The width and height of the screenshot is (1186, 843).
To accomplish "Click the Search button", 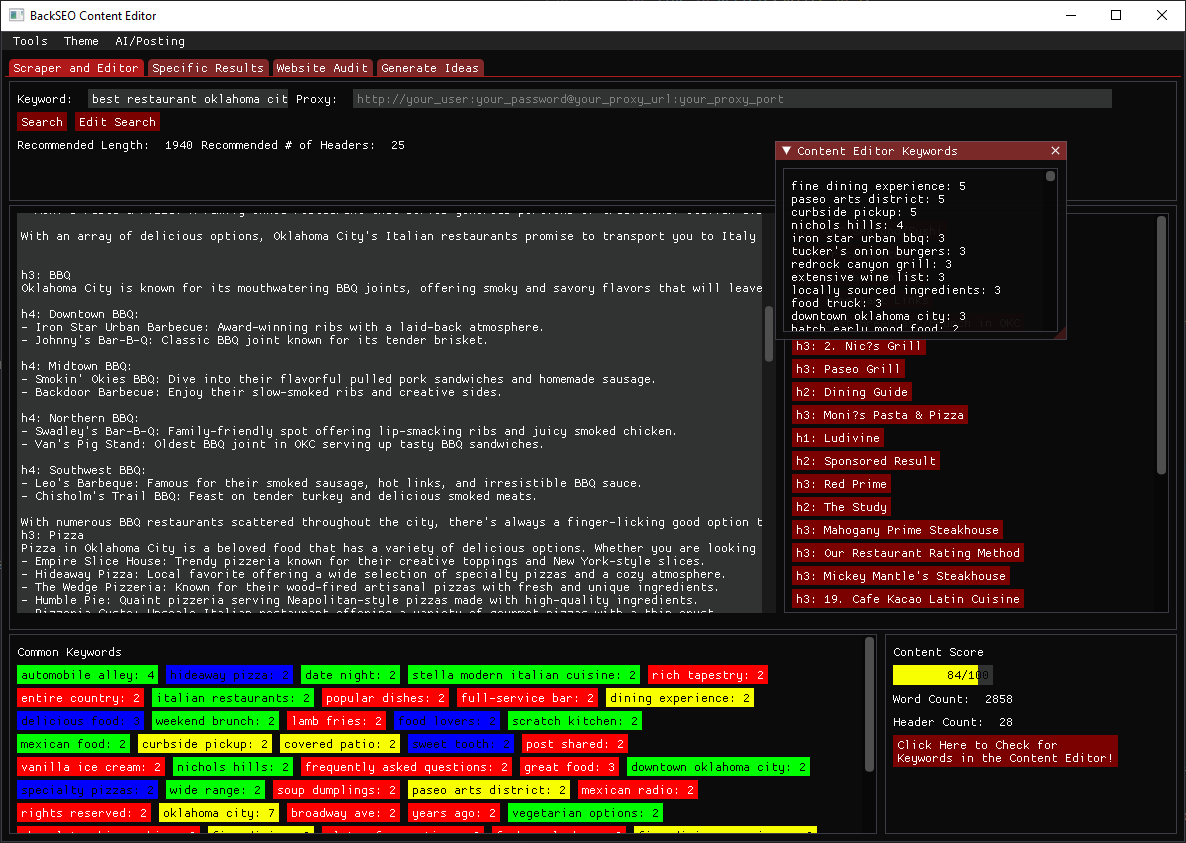I will pyautogui.click(x=42, y=122).
